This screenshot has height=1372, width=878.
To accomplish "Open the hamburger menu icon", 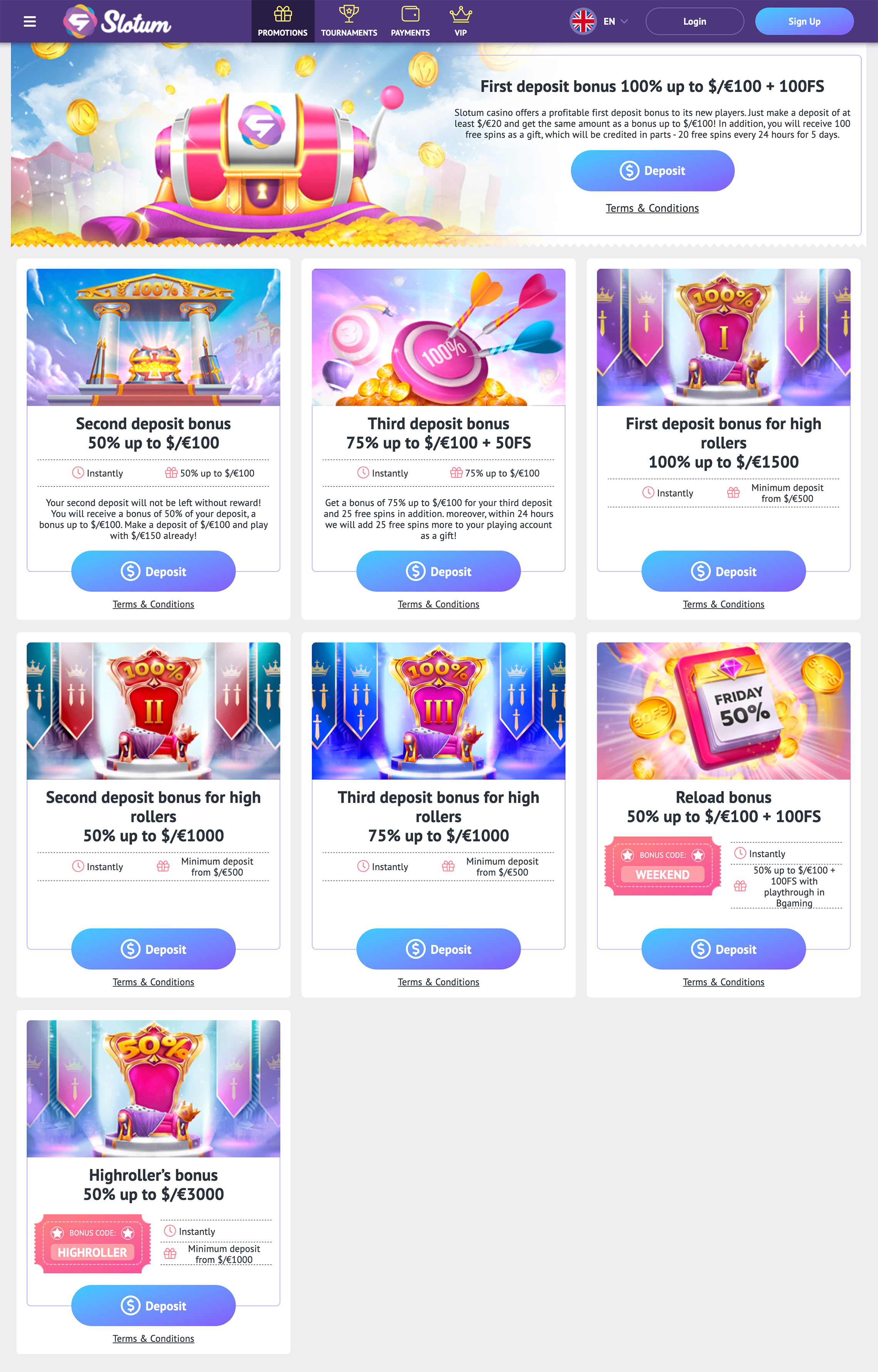I will coord(30,21).
